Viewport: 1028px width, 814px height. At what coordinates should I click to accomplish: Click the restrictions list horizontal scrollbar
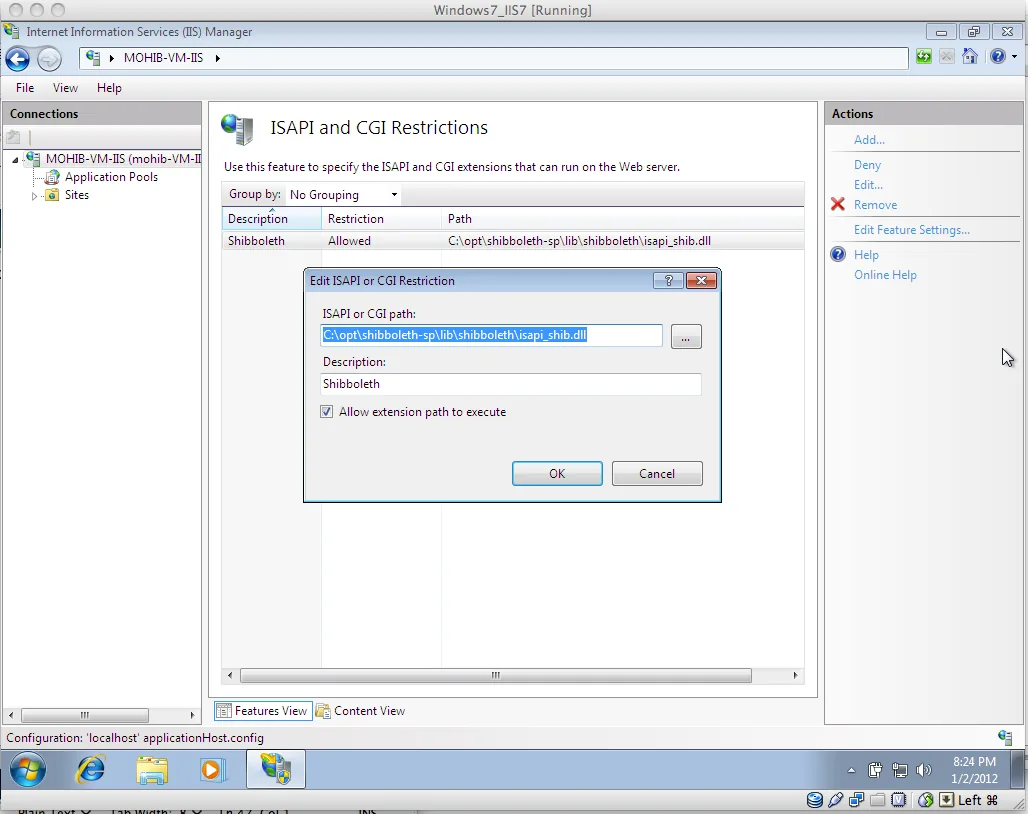tap(496, 676)
